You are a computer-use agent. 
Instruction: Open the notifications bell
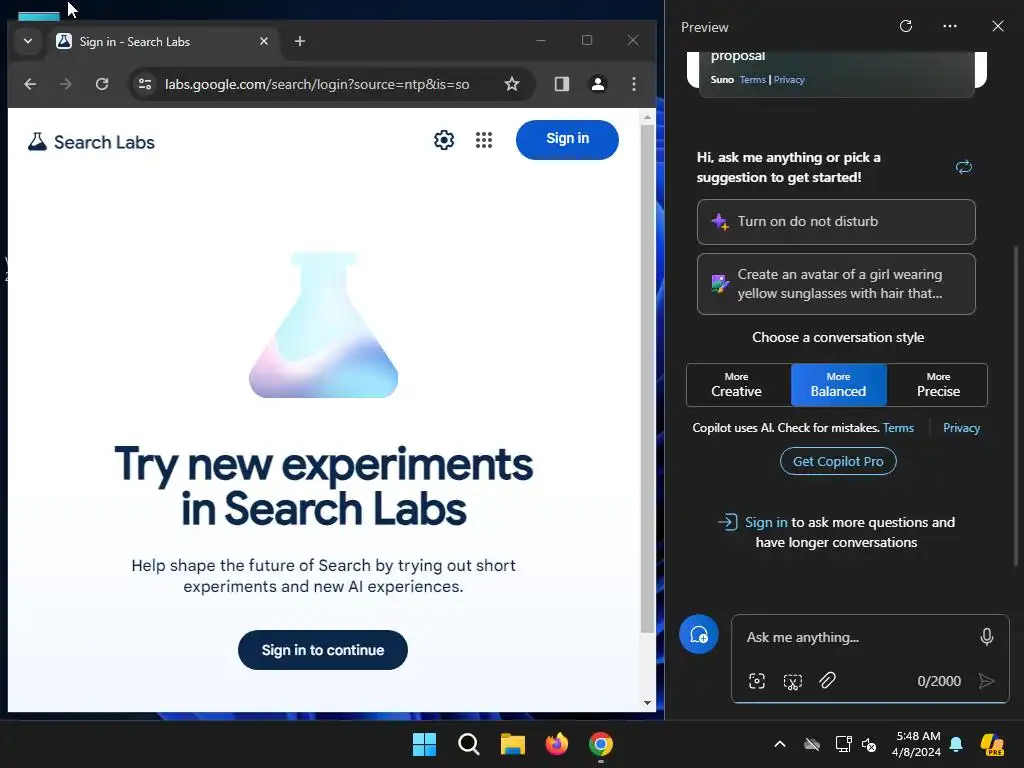956,744
